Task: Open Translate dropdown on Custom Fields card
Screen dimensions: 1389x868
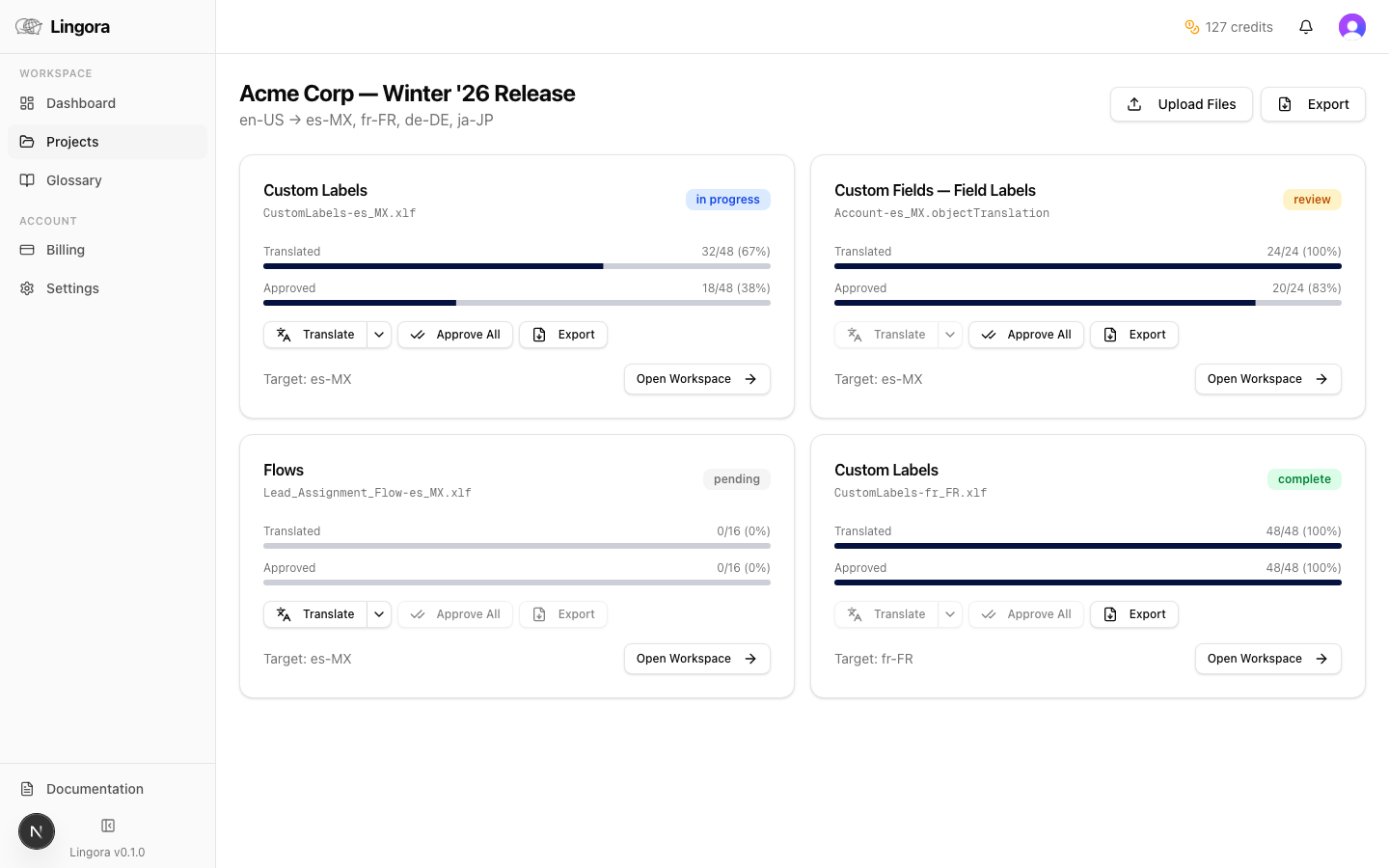Action: tap(950, 335)
